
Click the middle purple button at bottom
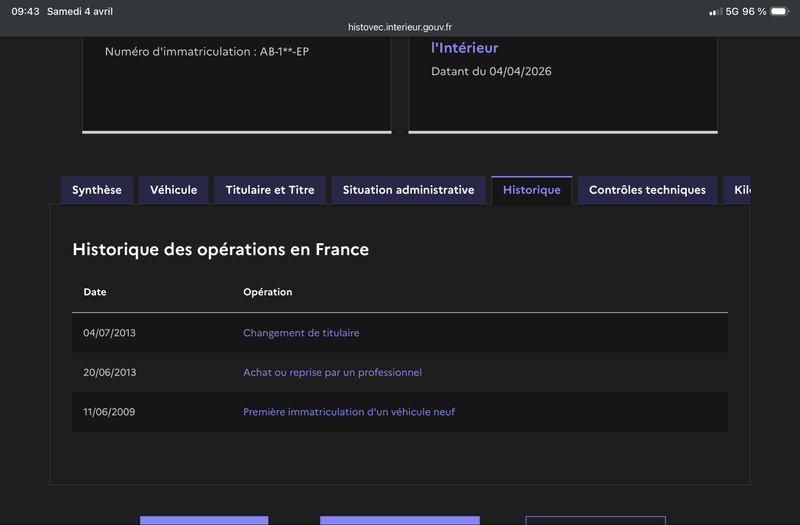[400, 520]
